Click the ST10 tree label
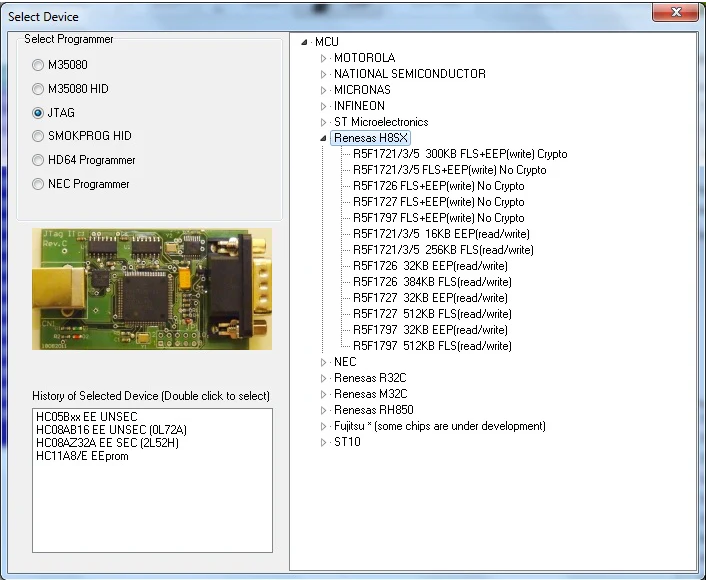This screenshot has width=706, height=580. pyautogui.click(x=347, y=442)
